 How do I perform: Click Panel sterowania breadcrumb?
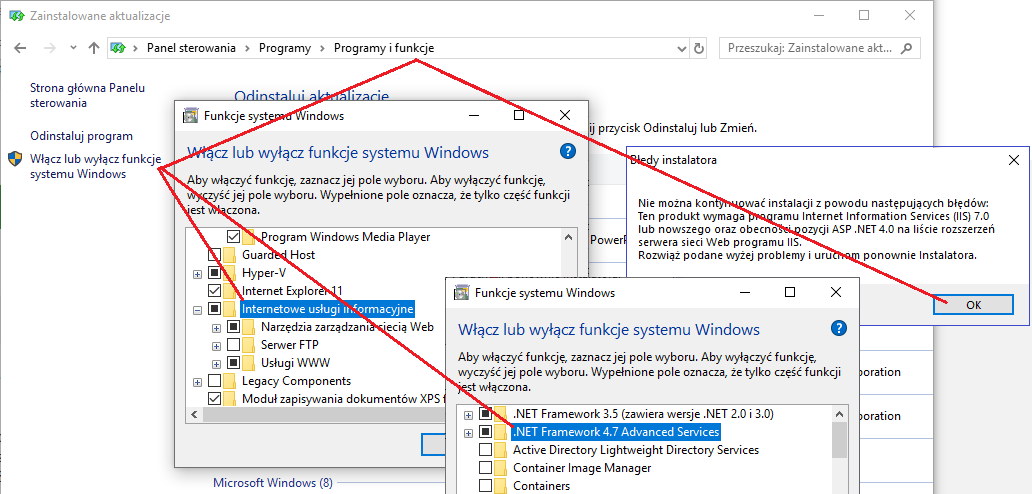(x=191, y=48)
